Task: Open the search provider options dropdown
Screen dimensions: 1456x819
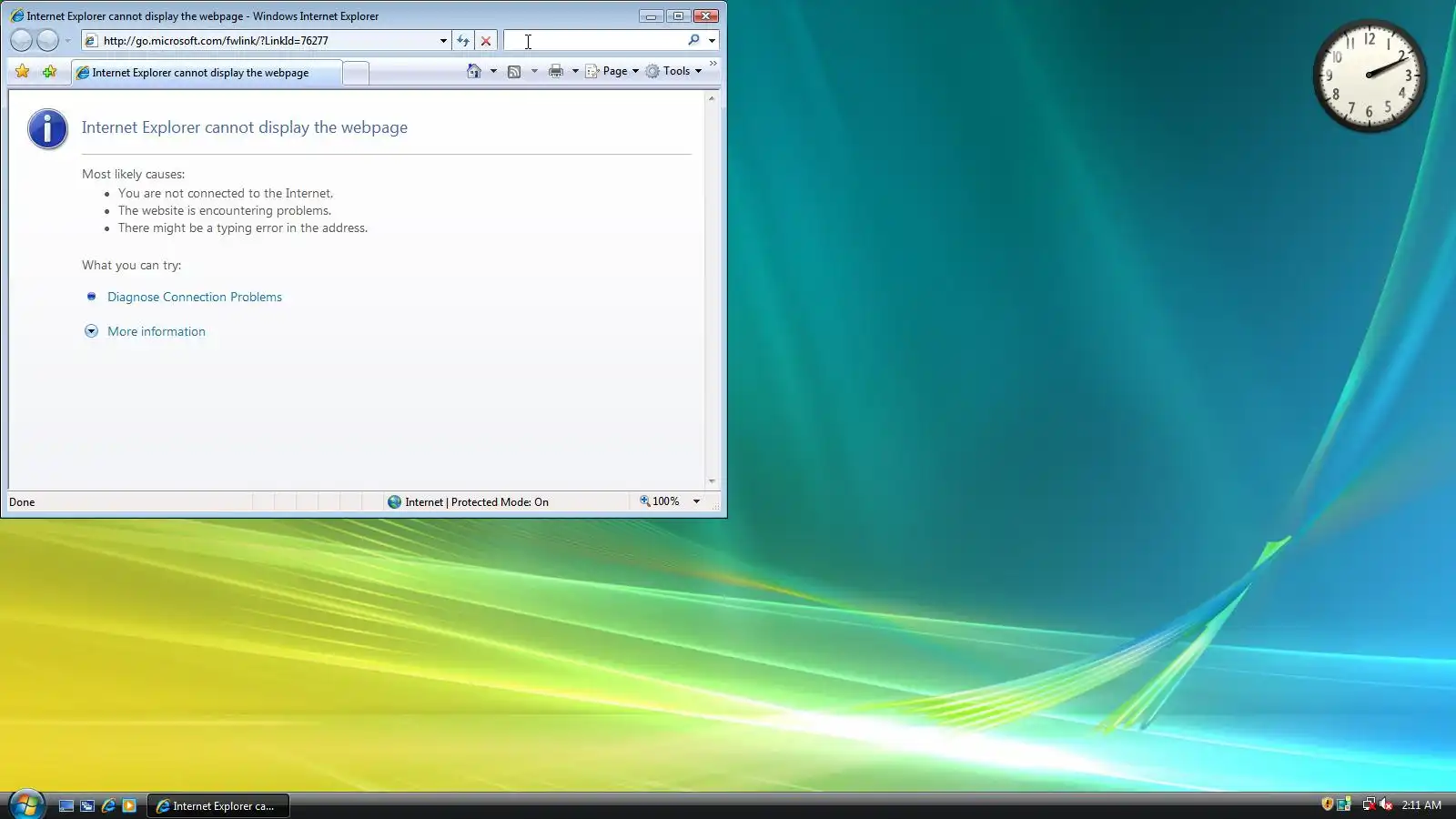Action: [712, 41]
